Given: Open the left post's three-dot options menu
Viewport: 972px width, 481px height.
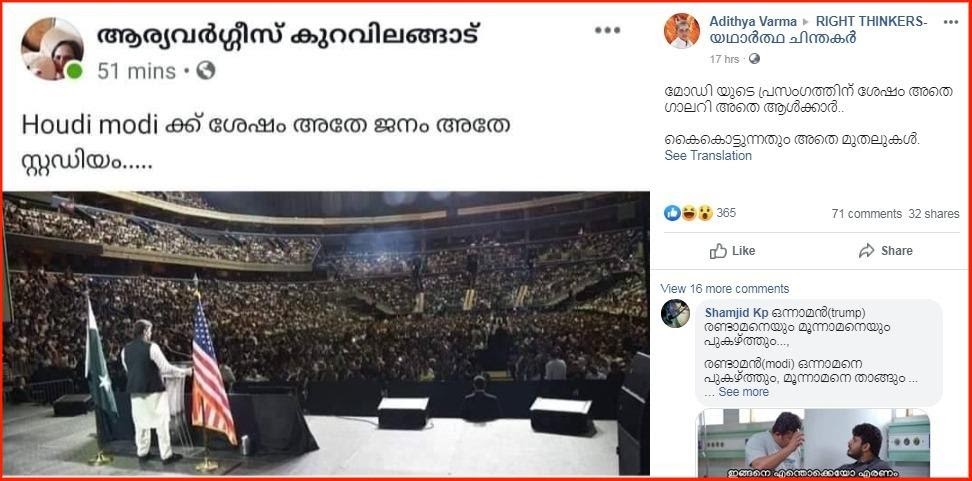Looking at the screenshot, I should (607, 30).
